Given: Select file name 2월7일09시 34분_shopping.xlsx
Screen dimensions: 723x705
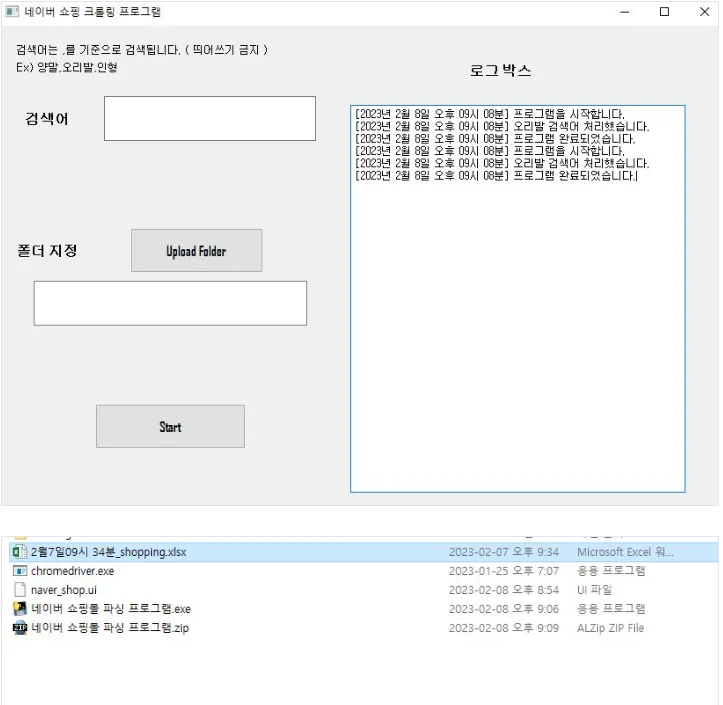Looking at the screenshot, I should (x=108, y=552).
